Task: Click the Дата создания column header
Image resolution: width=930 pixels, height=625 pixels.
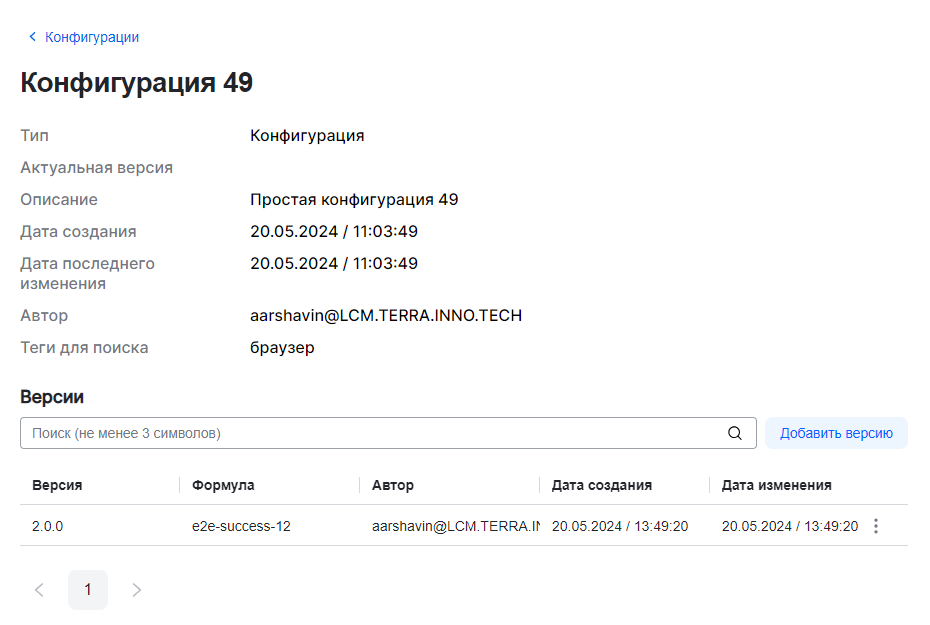Action: tap(602, 485)
